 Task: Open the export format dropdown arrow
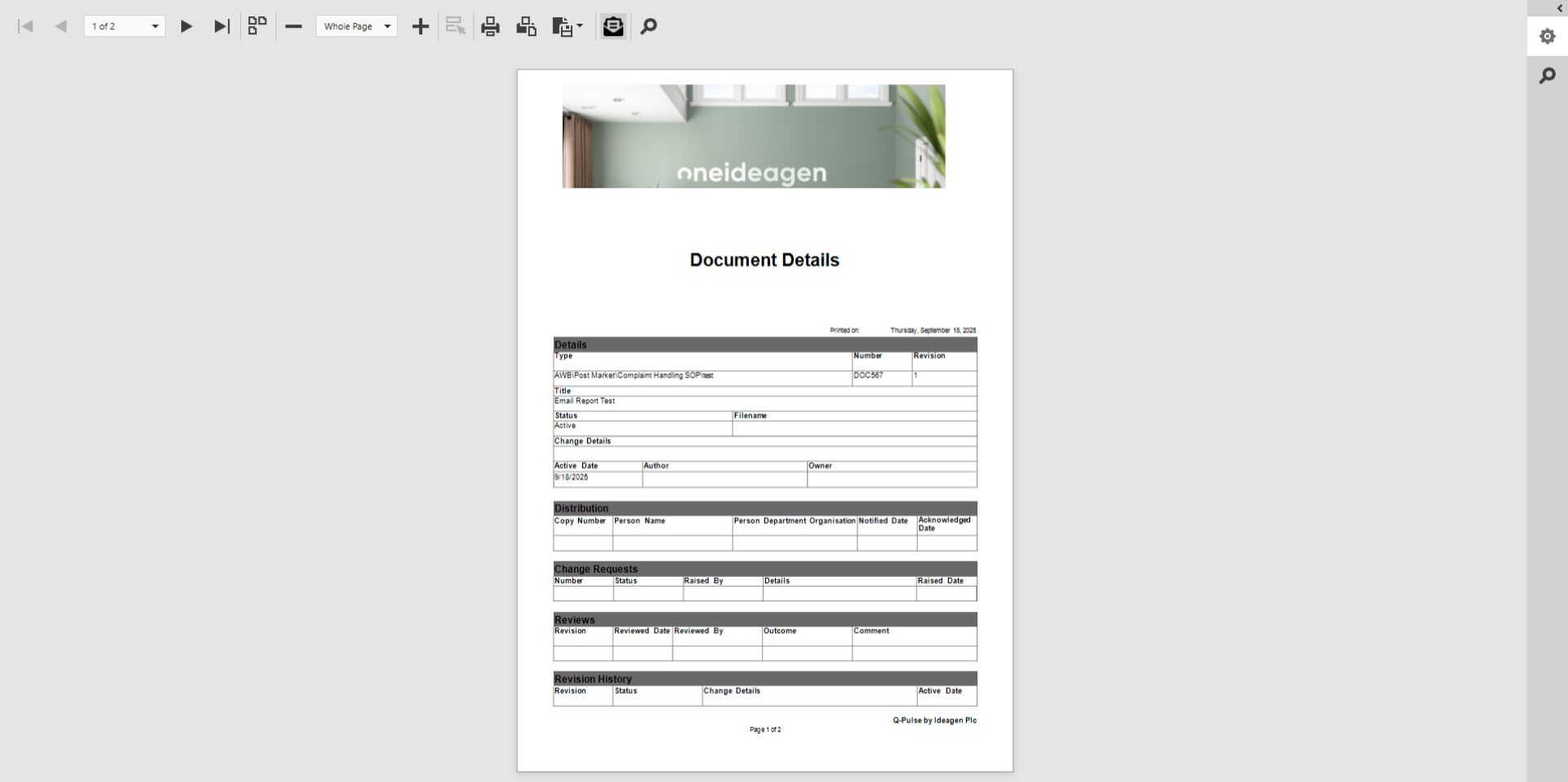click(x=580, y=26)
